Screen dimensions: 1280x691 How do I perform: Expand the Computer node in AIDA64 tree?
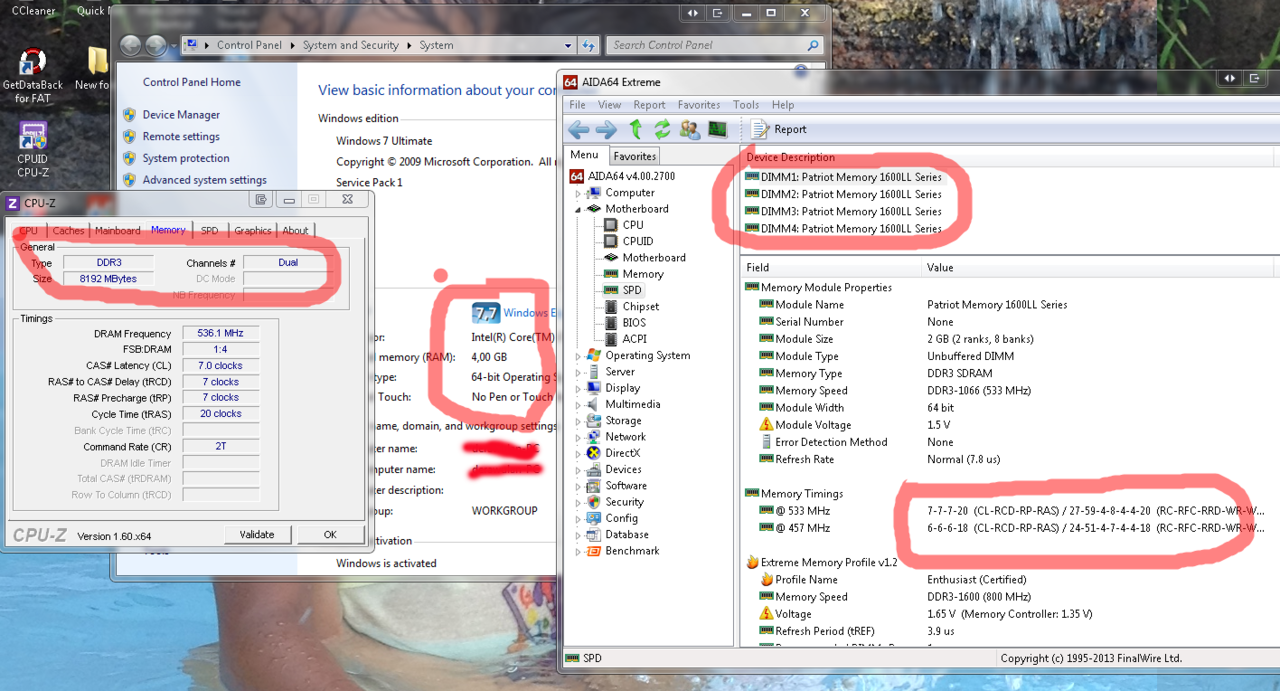[578, 193]
